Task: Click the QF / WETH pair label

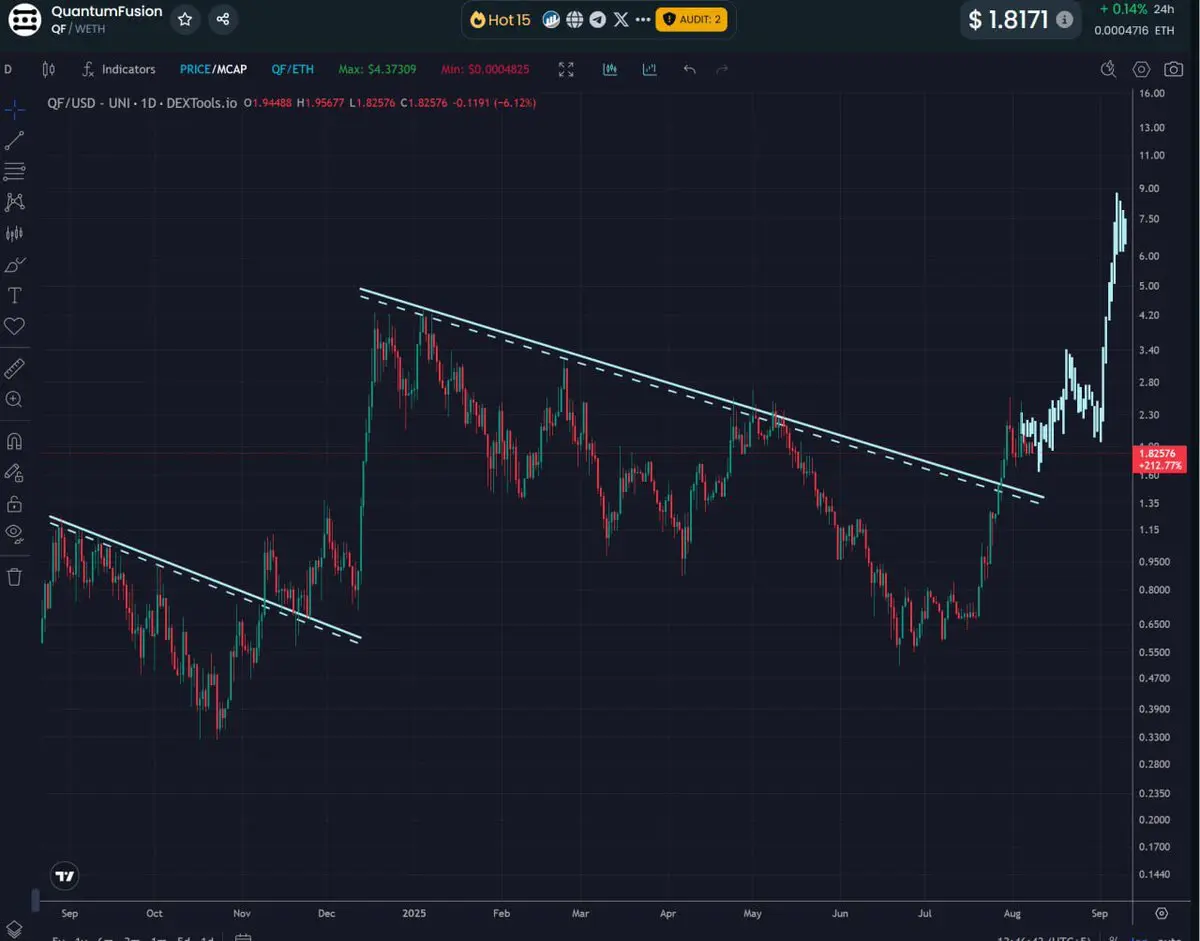Action: coord(78,29)
